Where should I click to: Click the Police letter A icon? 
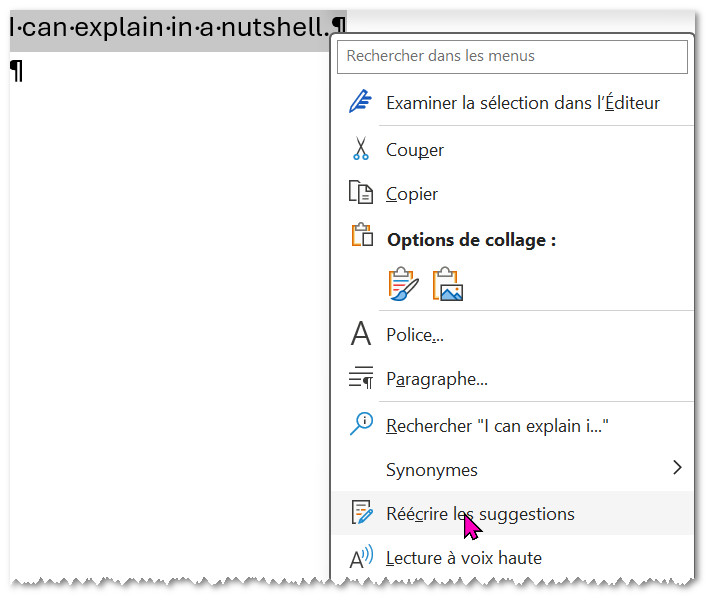(360, 335)
